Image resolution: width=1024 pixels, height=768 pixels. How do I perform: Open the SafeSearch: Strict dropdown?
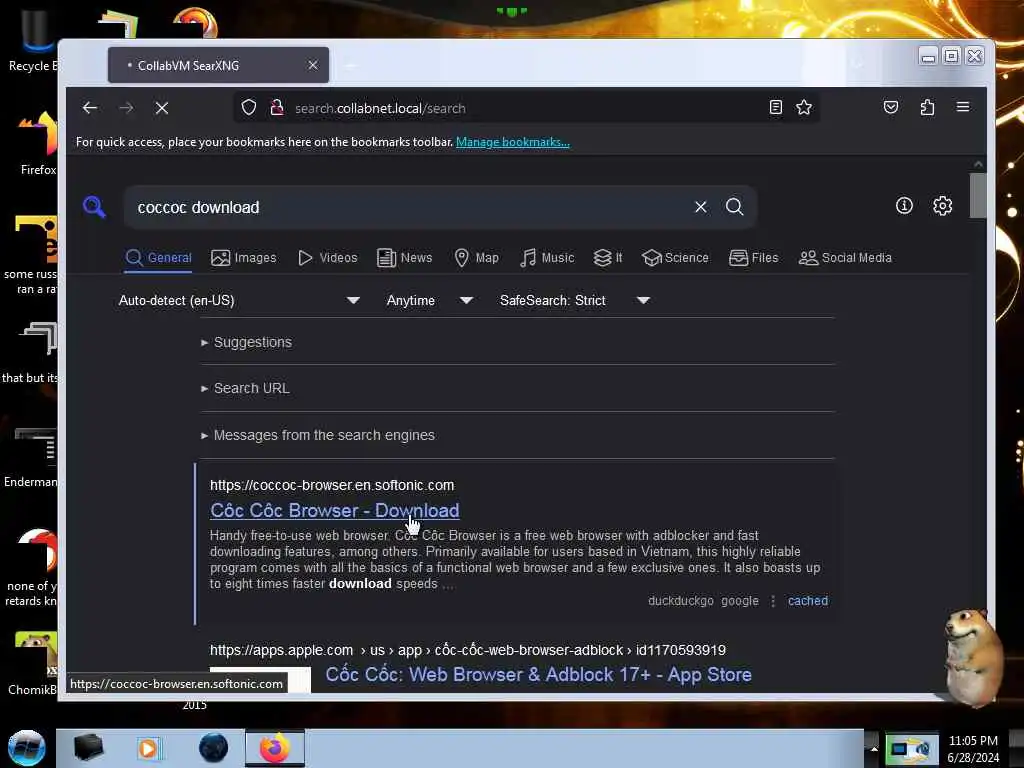pyautogui.click(x=575, y=300)
